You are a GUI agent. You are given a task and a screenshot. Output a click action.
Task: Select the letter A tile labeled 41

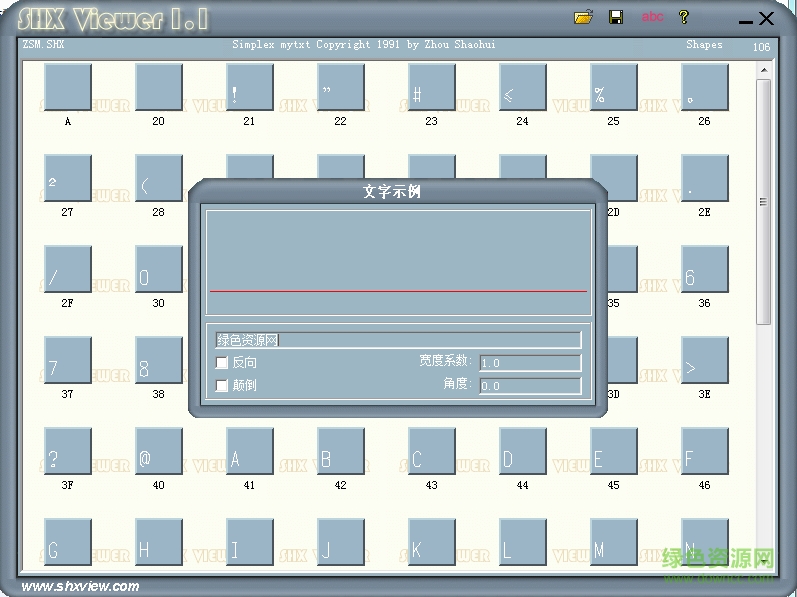coord(250,451)
